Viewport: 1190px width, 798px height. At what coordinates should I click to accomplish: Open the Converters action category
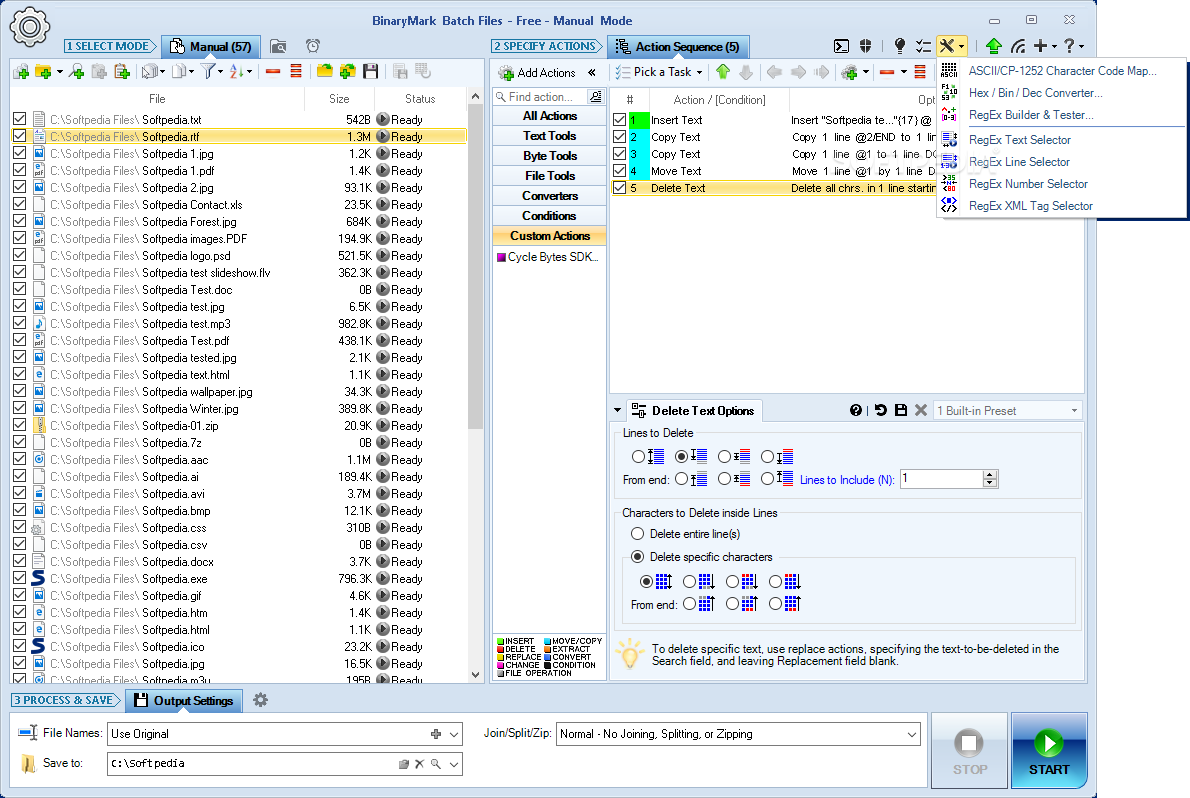549,196
